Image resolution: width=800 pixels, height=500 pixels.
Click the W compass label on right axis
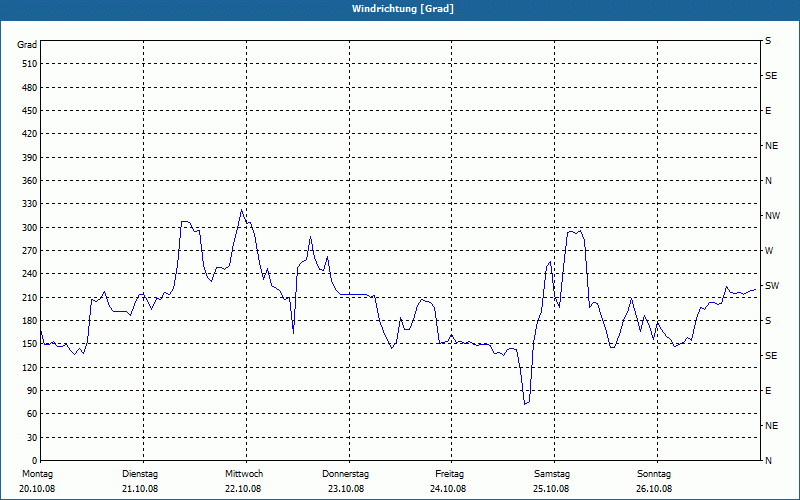(769, 251)
